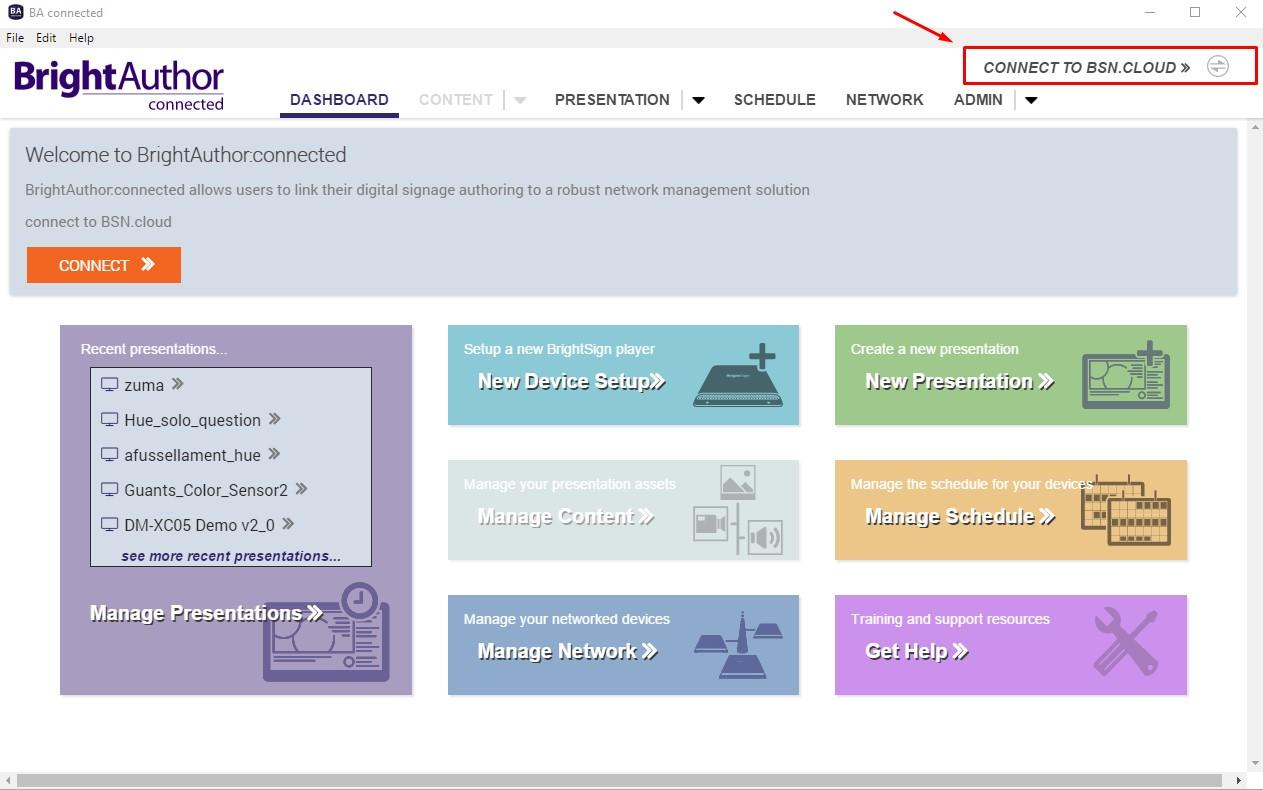Image resolution: width=1263 pixels, height=790 pixels.
Task: Open recent presentation Hue_solo_question
Action: pos(191,420)
